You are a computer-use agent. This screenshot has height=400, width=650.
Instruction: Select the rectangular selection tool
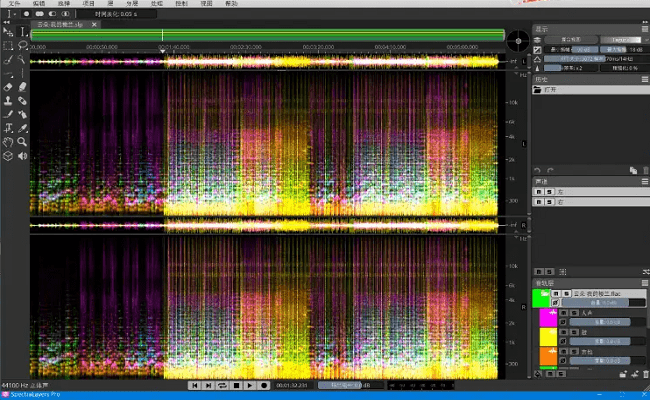8,46
